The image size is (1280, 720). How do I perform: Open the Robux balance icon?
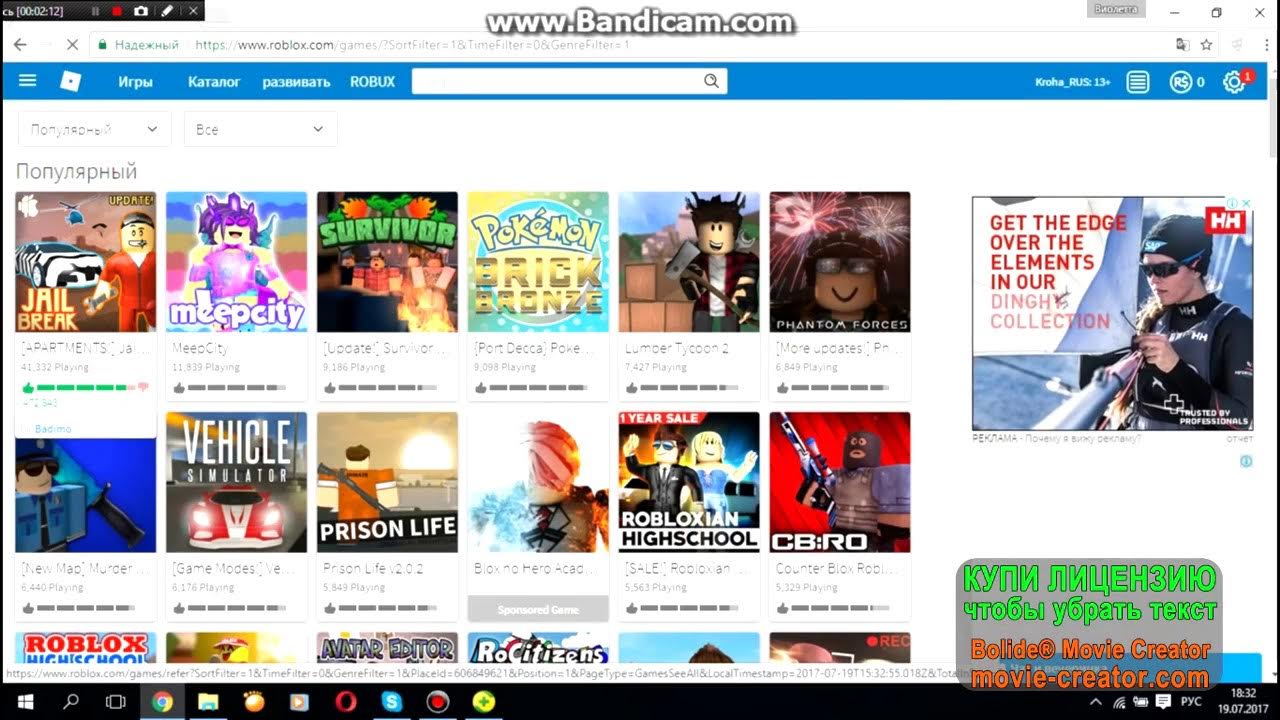point(1181,82)
